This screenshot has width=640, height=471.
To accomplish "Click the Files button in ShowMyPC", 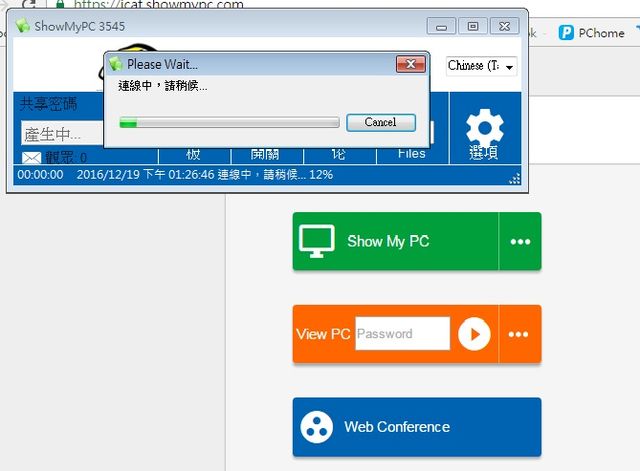I will 412,156.
